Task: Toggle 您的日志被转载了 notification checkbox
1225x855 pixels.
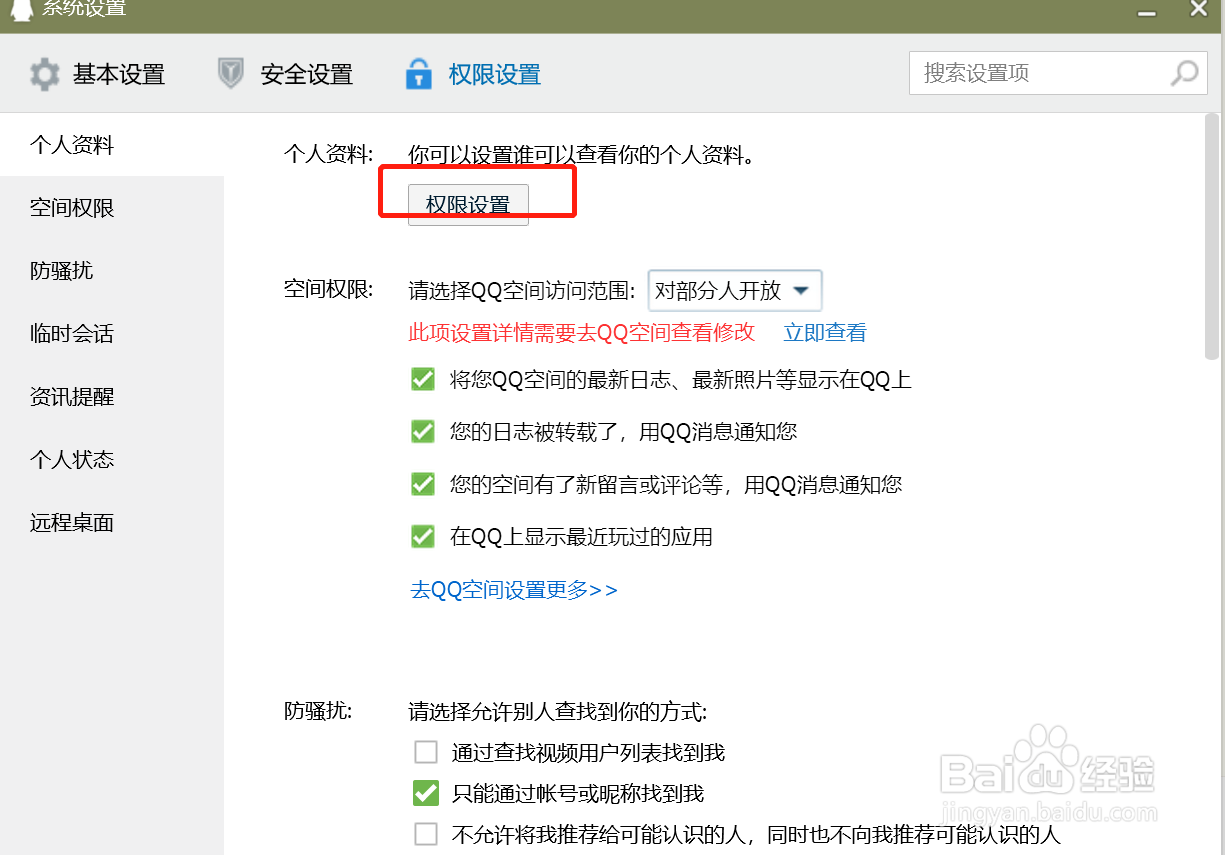Action: click(423, 432)
